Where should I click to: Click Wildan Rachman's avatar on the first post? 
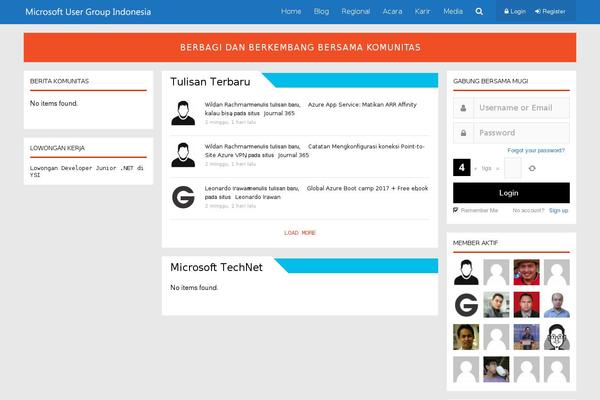pyautogui.click(x=183, y=113)
